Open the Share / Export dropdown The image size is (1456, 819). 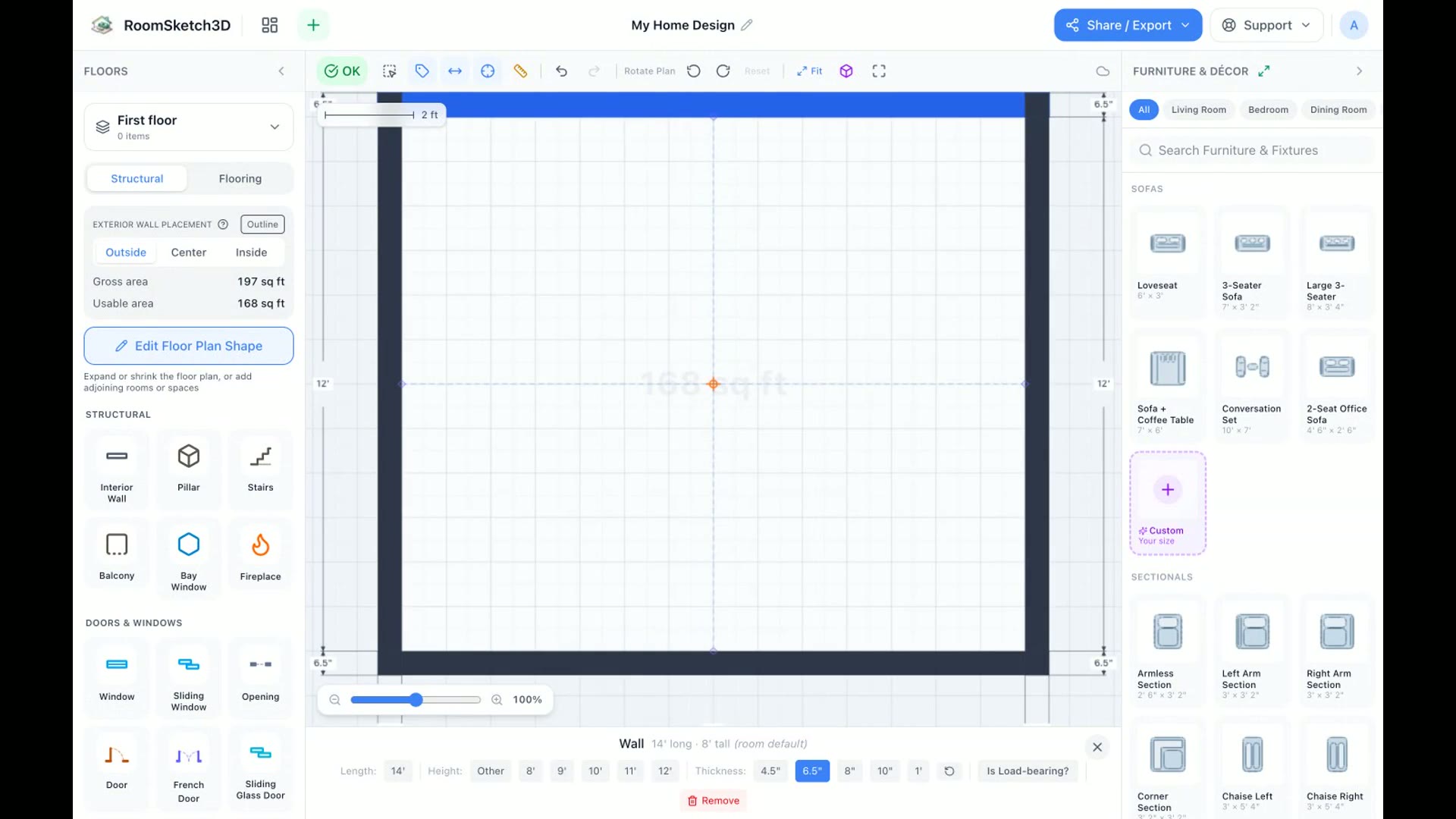pos(1128,25)
